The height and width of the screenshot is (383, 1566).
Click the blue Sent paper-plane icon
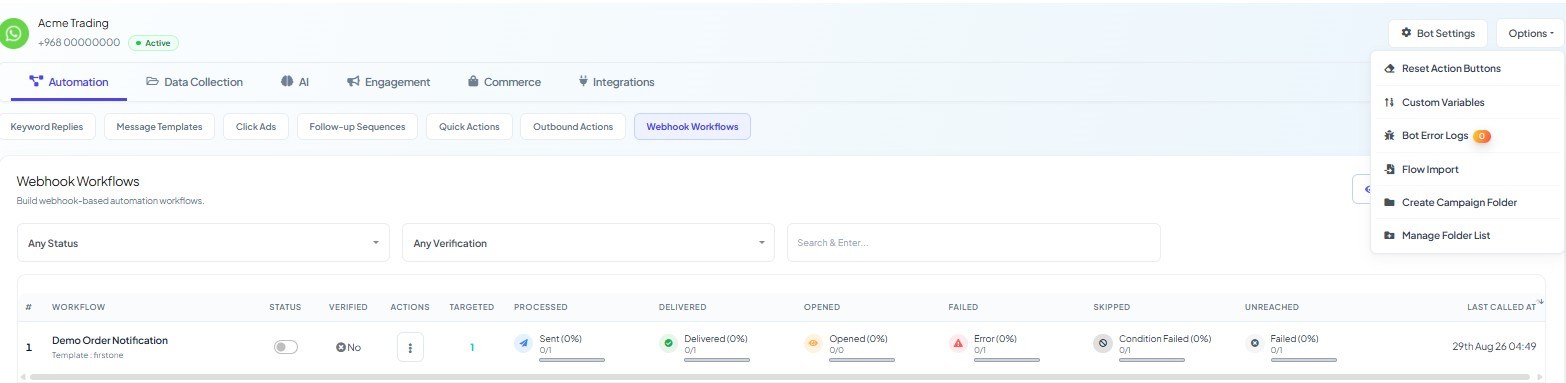pyautogui.click(x=523, y=343)
